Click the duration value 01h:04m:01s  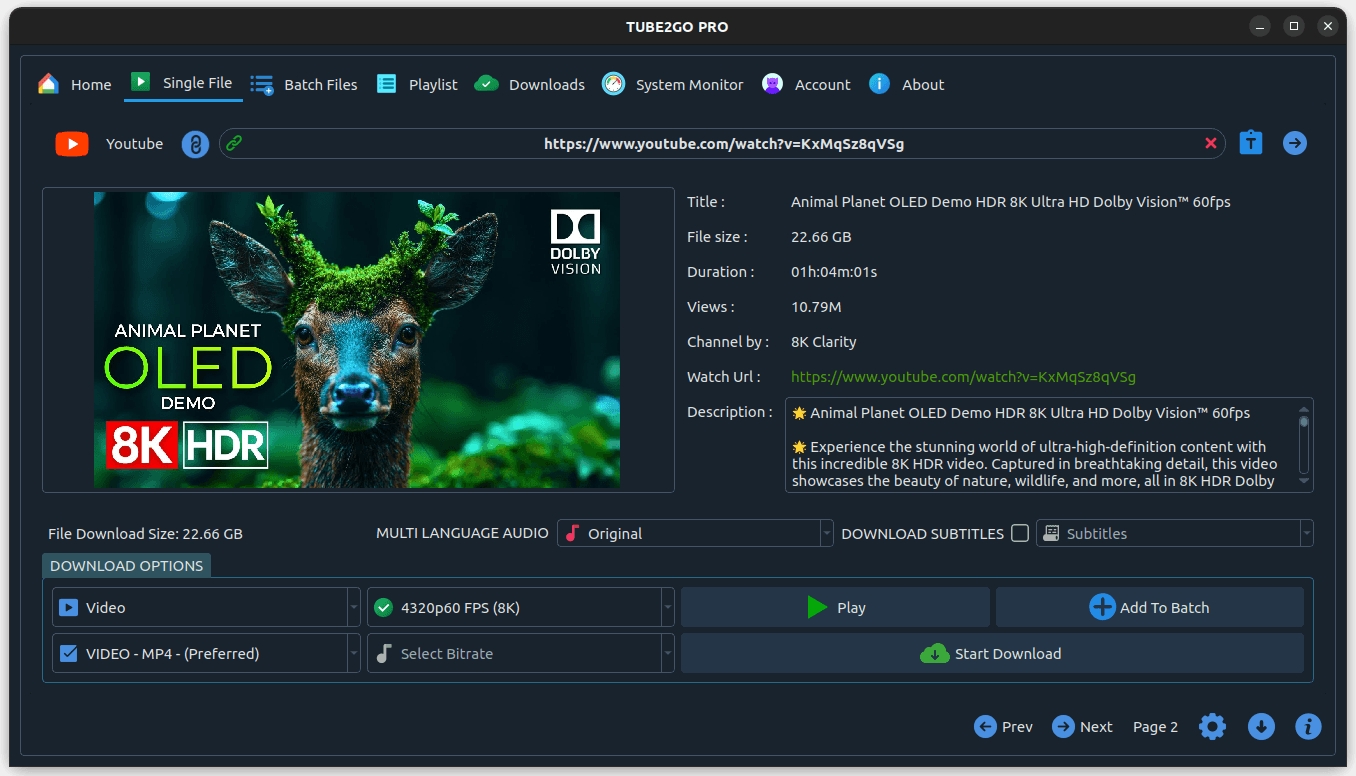[834, 272]
